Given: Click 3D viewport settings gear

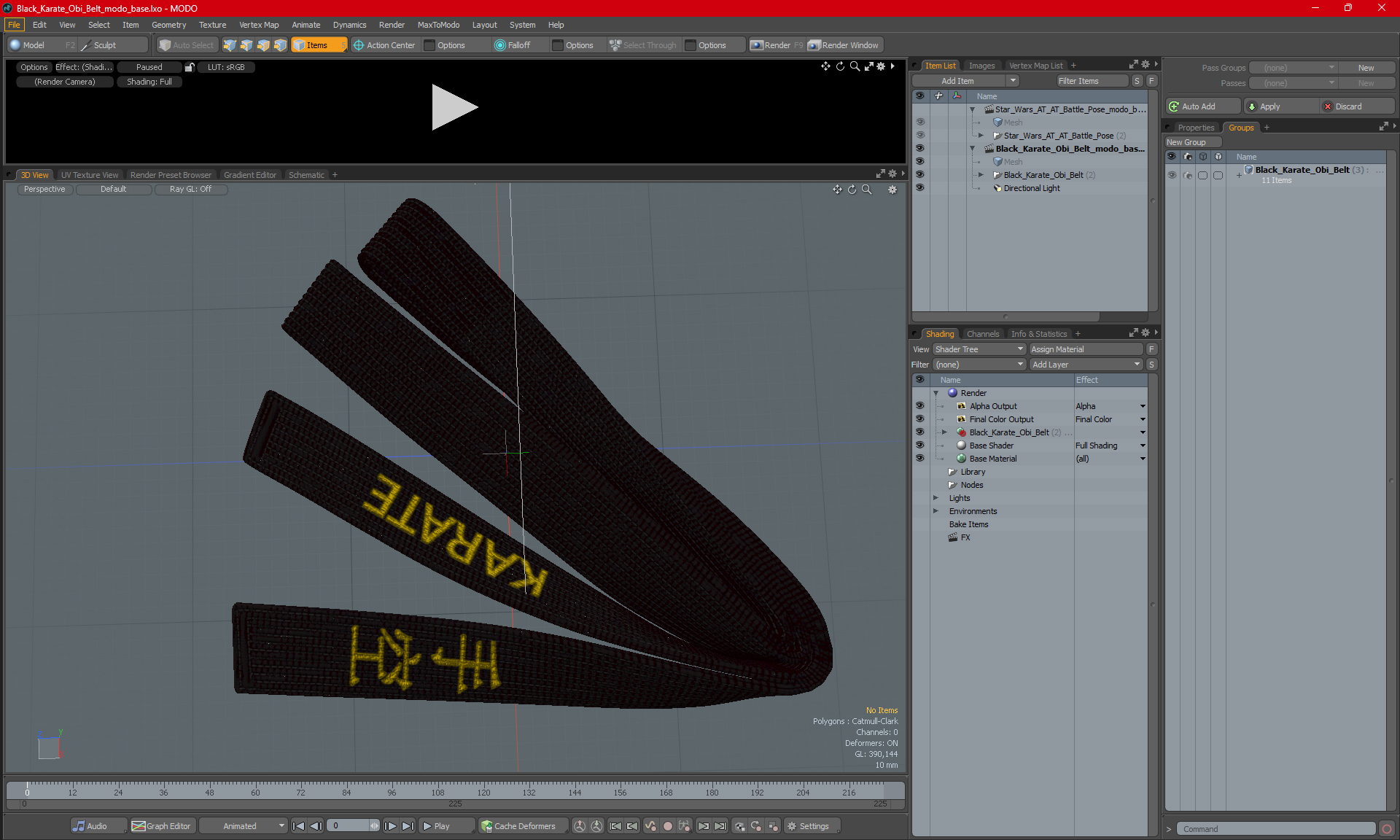Looking at the screenshot, I should pos(892,190).
